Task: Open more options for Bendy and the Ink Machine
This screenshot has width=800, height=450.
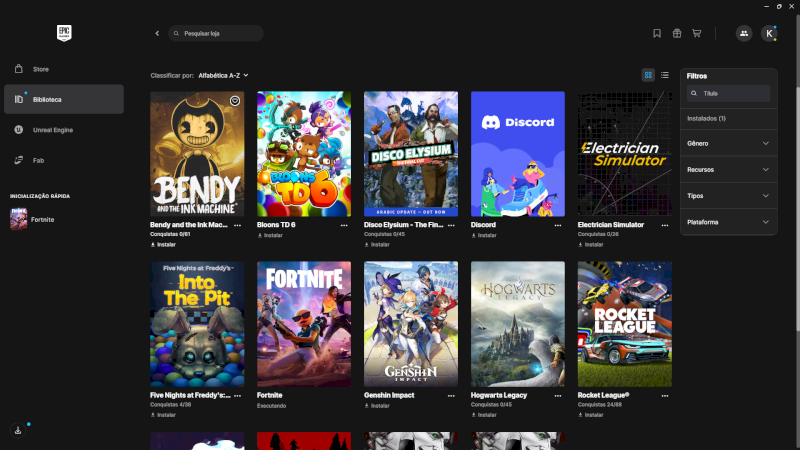Action: click(x=237, y=225)
